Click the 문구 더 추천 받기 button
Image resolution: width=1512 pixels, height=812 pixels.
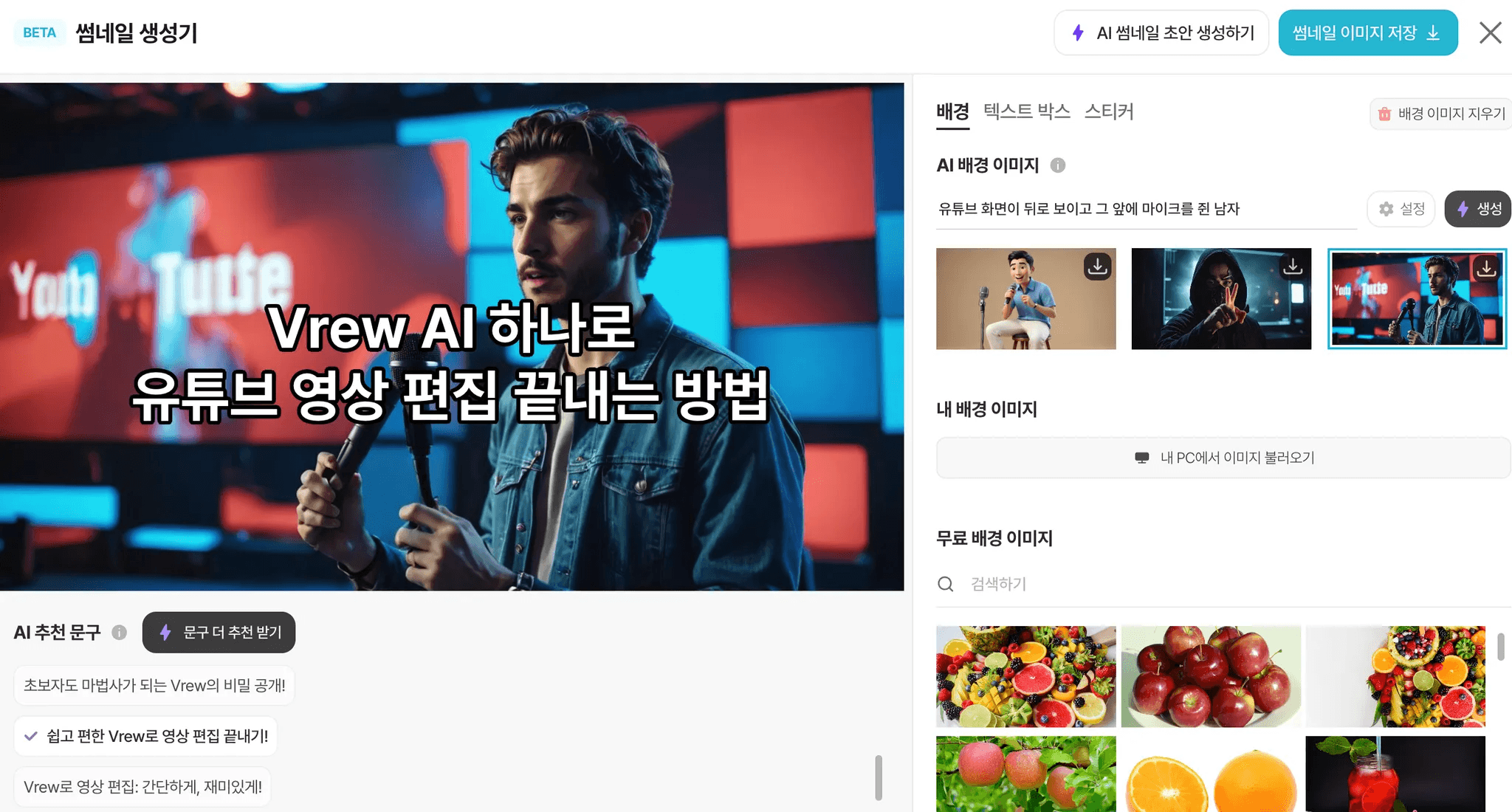tap(219, 633)
